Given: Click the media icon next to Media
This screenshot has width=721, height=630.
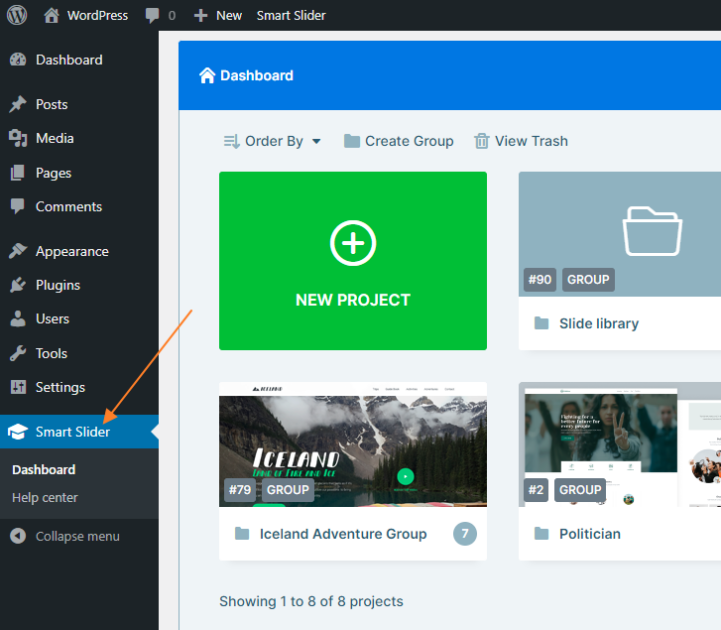Looking at the screenshot, I should click(18, 138).
